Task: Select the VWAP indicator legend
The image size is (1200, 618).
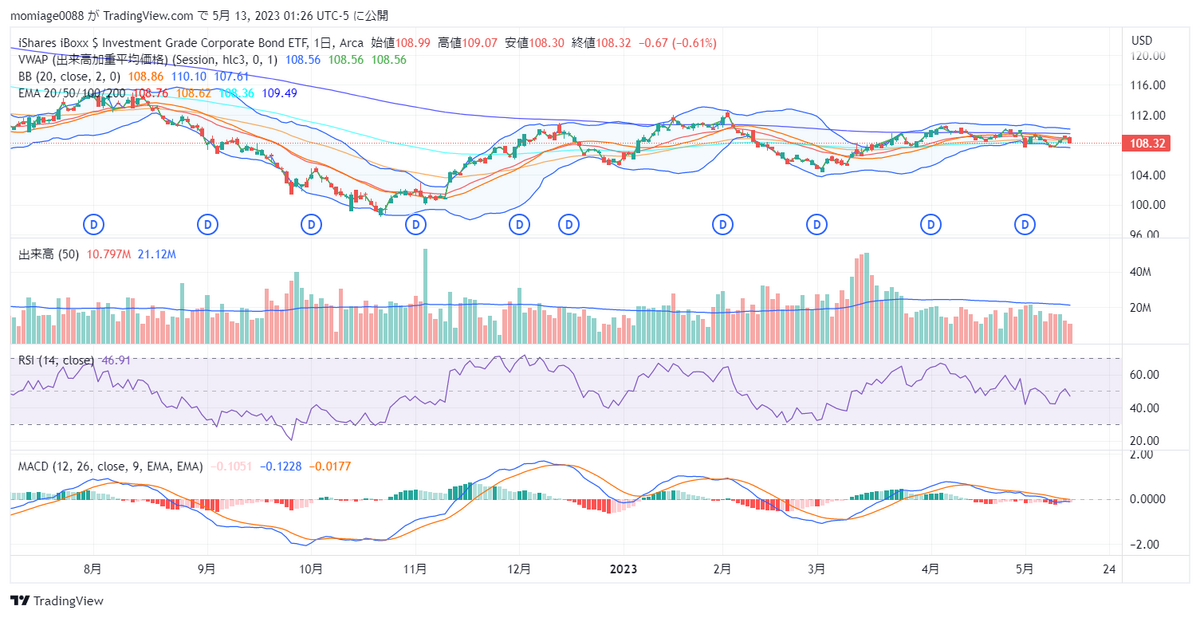Action: (x=150, y=59)
